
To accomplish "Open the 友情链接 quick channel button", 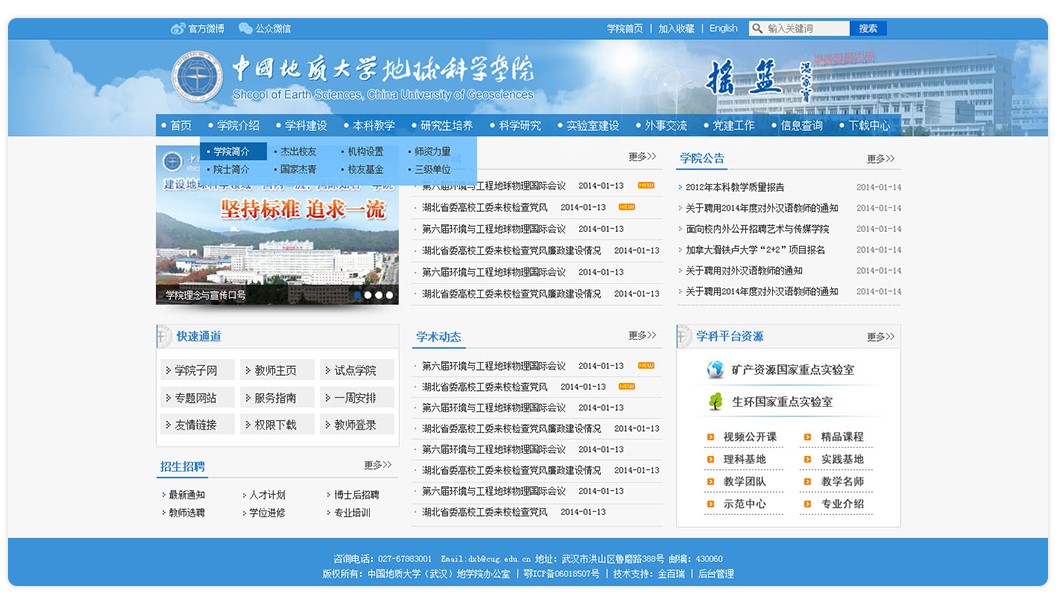I will pos(197,425).
